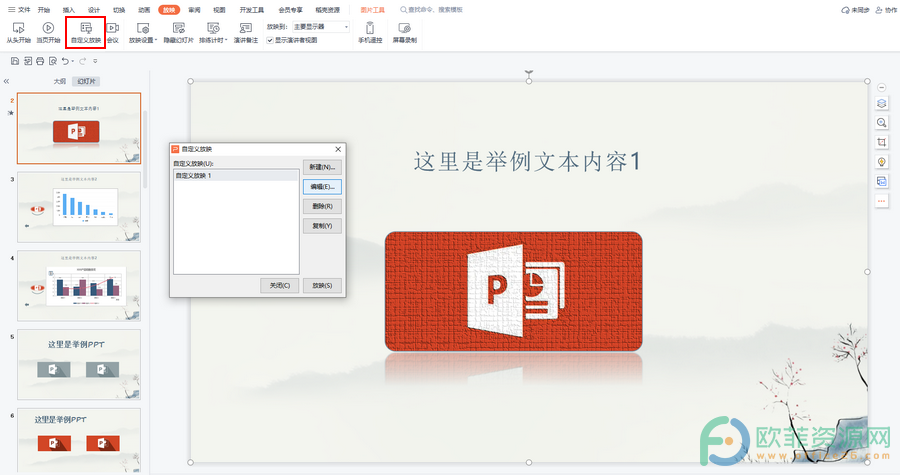Click the Print icon in quick toolbar
900x475 pixels.
coord(40,61)
